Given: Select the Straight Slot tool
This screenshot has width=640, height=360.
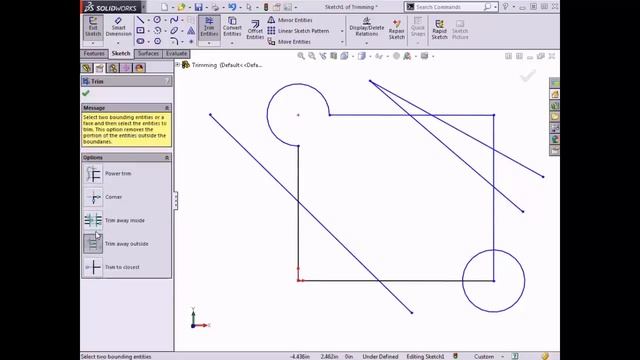Looking at the screenshot, I should [x=140, y=41].
